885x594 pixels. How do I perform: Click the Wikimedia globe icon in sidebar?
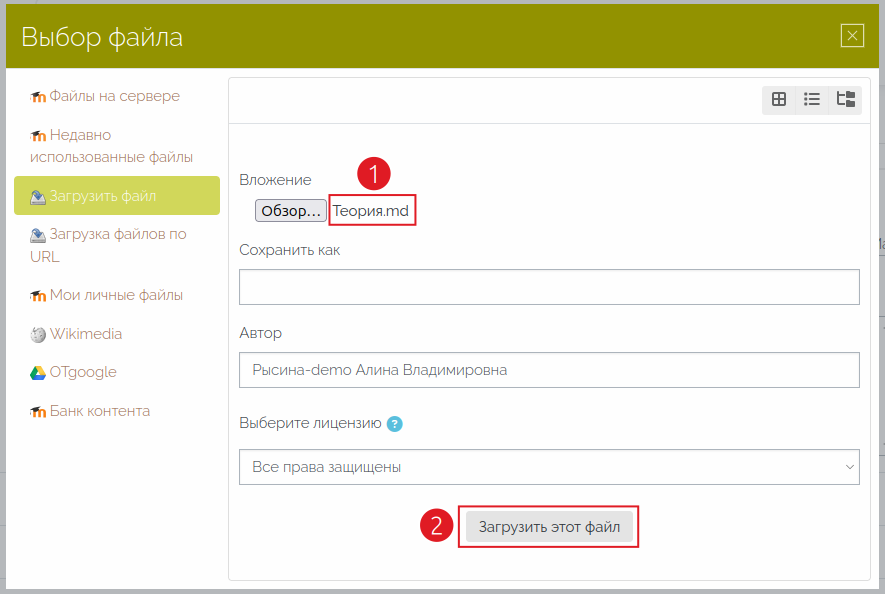point(38,335)
